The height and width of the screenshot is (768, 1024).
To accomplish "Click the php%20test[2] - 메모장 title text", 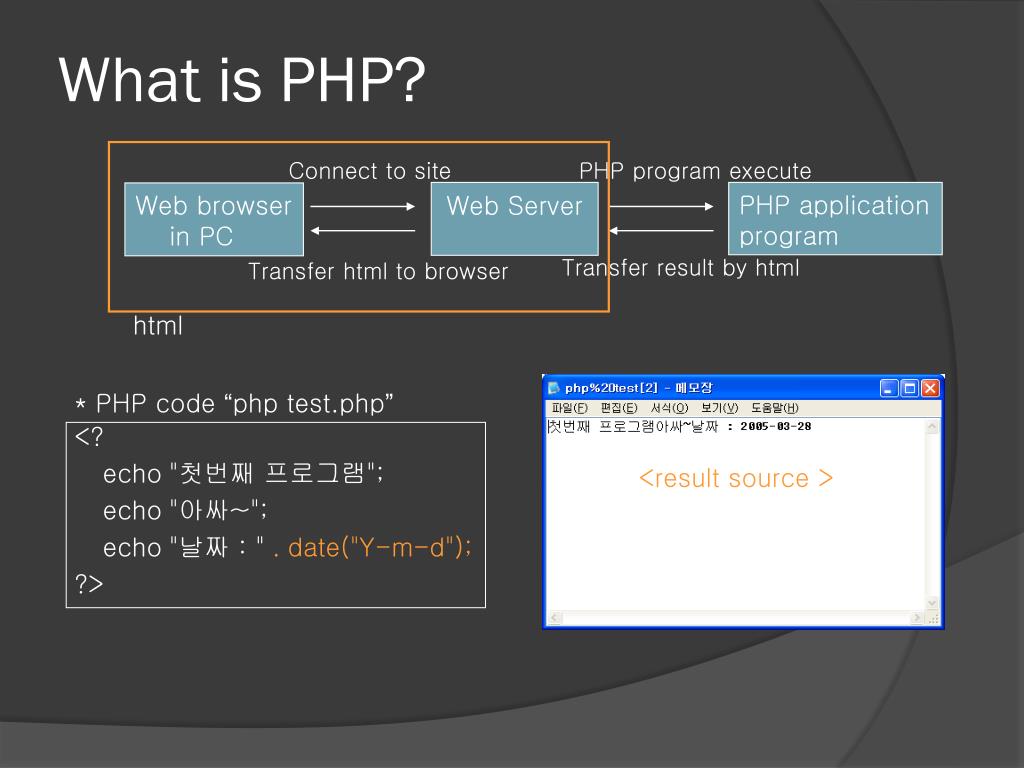I will pos(638,388).
